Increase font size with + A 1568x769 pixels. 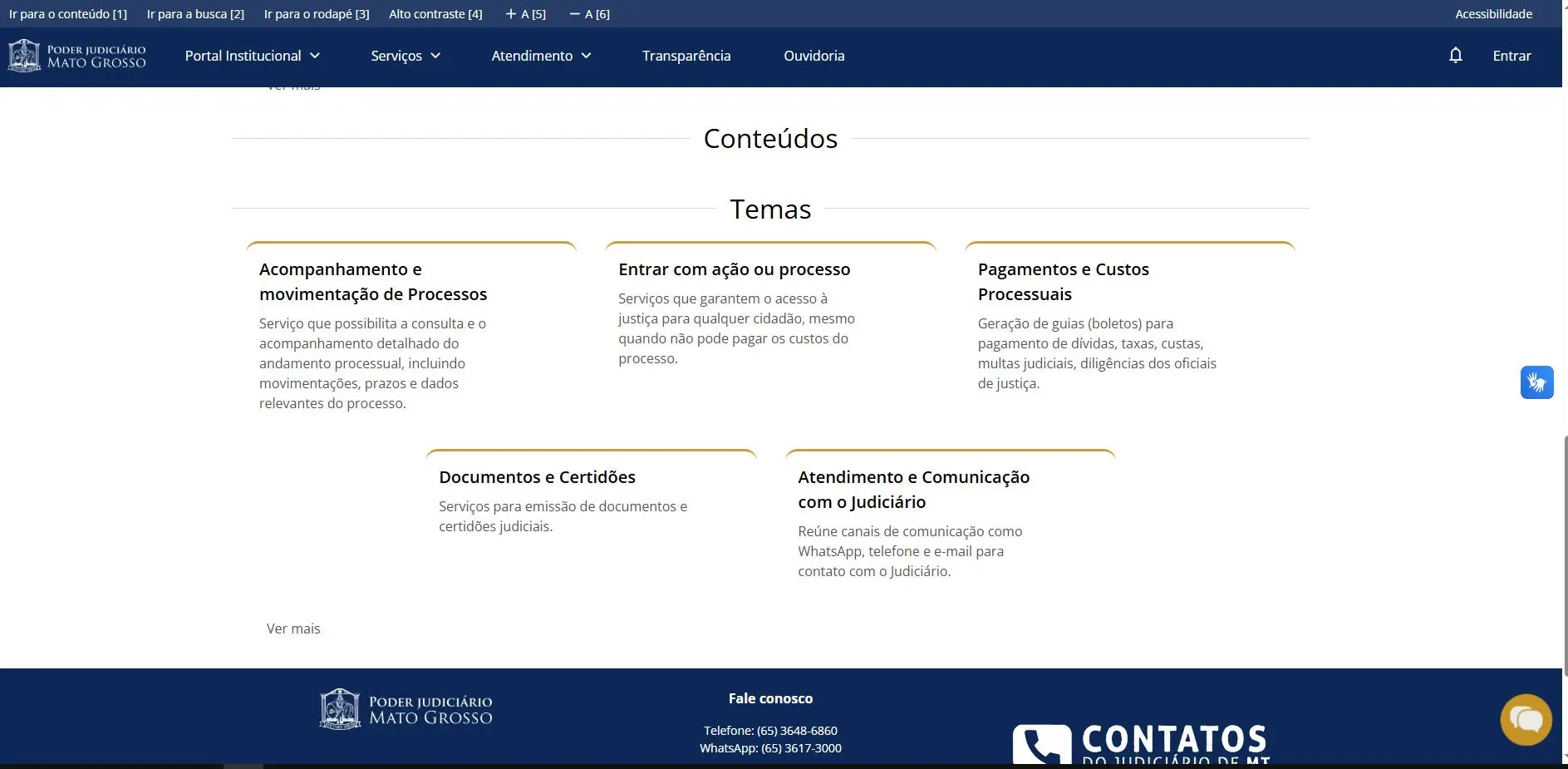pos(526,14)
